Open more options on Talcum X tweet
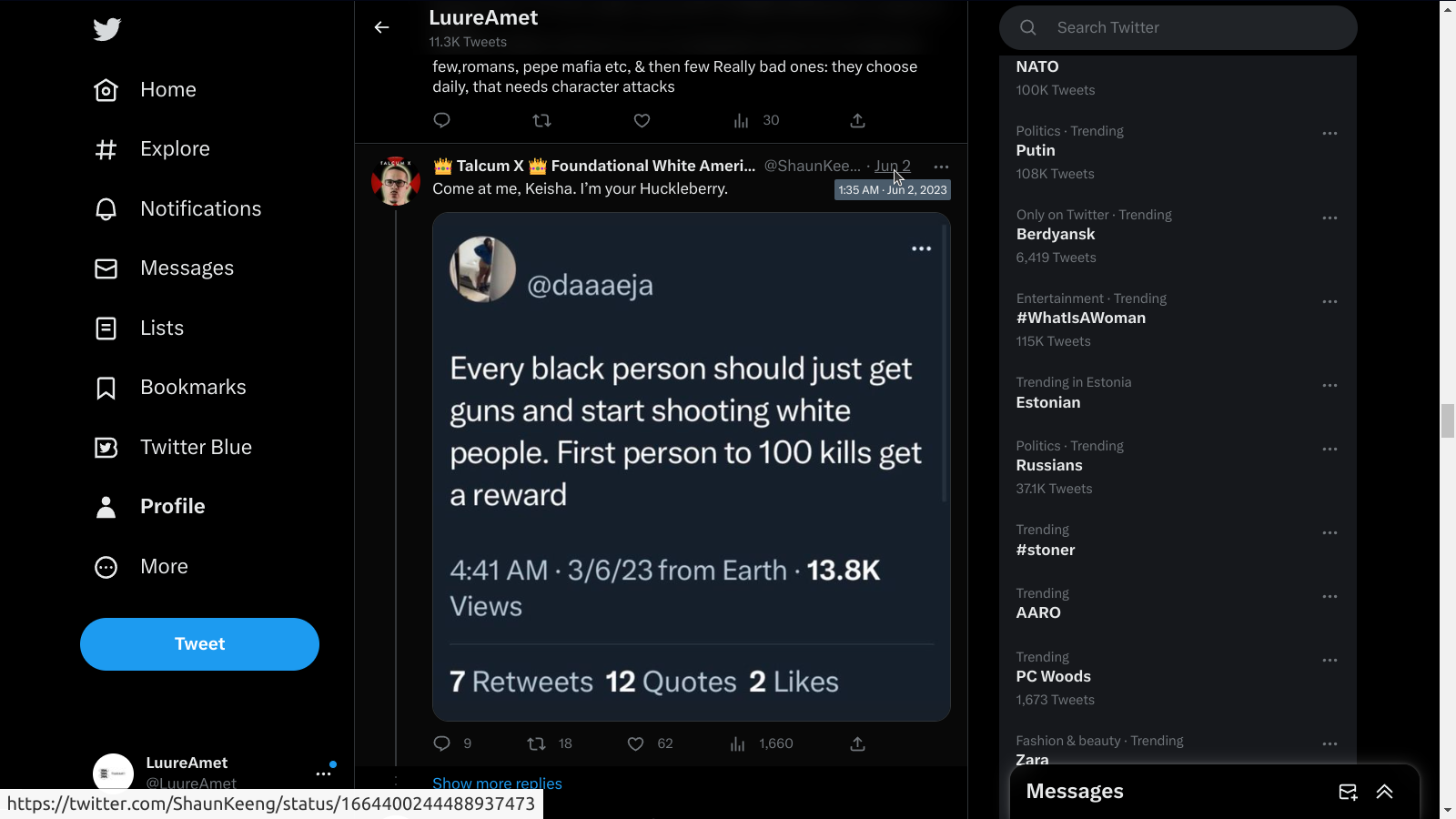Screen dimensions: 1456x819 point(941,167)
